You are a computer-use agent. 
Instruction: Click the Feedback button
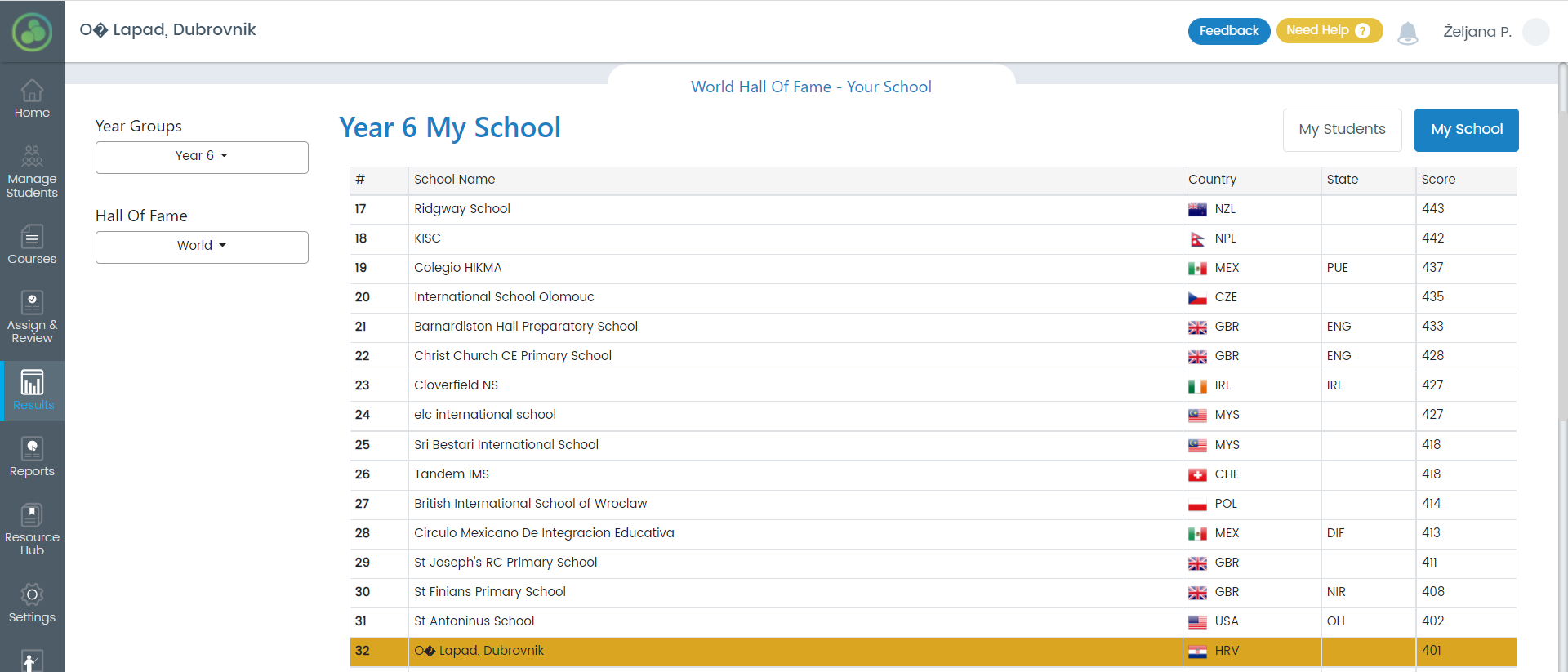(1228, 31)
